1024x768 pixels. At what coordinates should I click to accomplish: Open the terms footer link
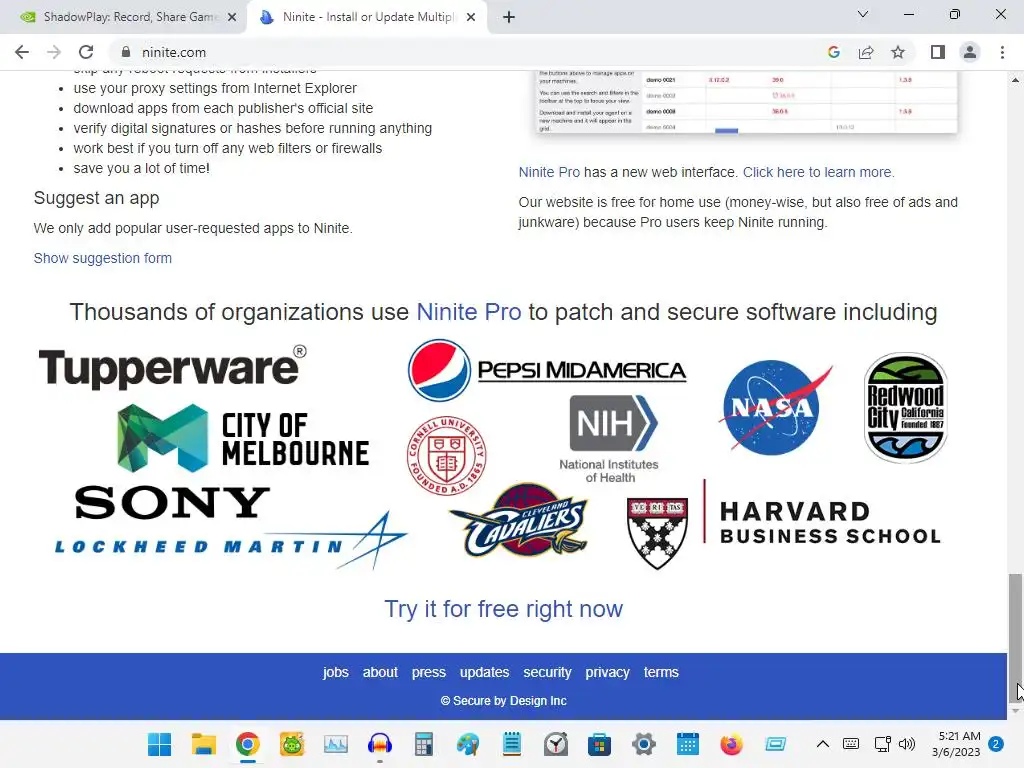click(x=661, y=672)
